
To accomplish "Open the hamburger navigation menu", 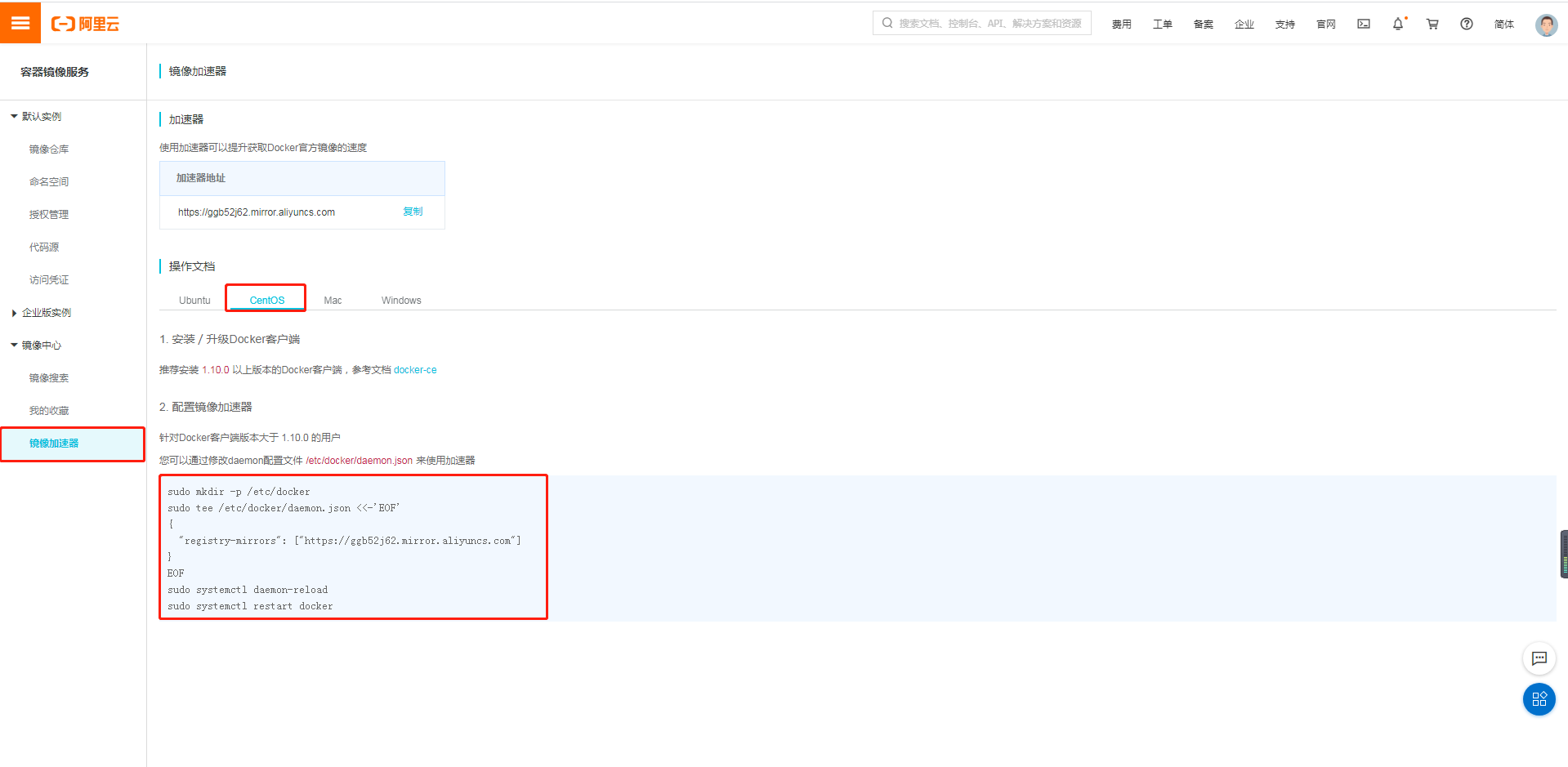I will pos(20,23).
